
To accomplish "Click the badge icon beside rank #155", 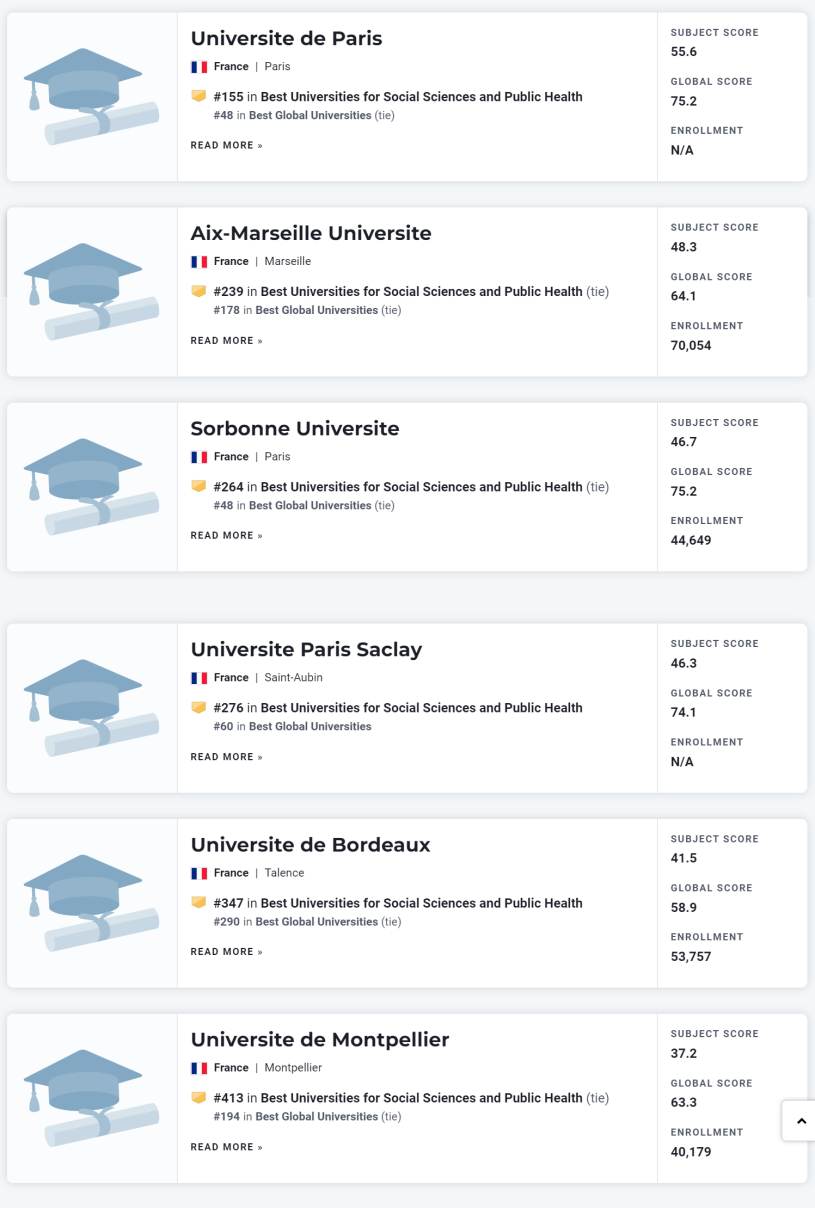I will point(199,96).
